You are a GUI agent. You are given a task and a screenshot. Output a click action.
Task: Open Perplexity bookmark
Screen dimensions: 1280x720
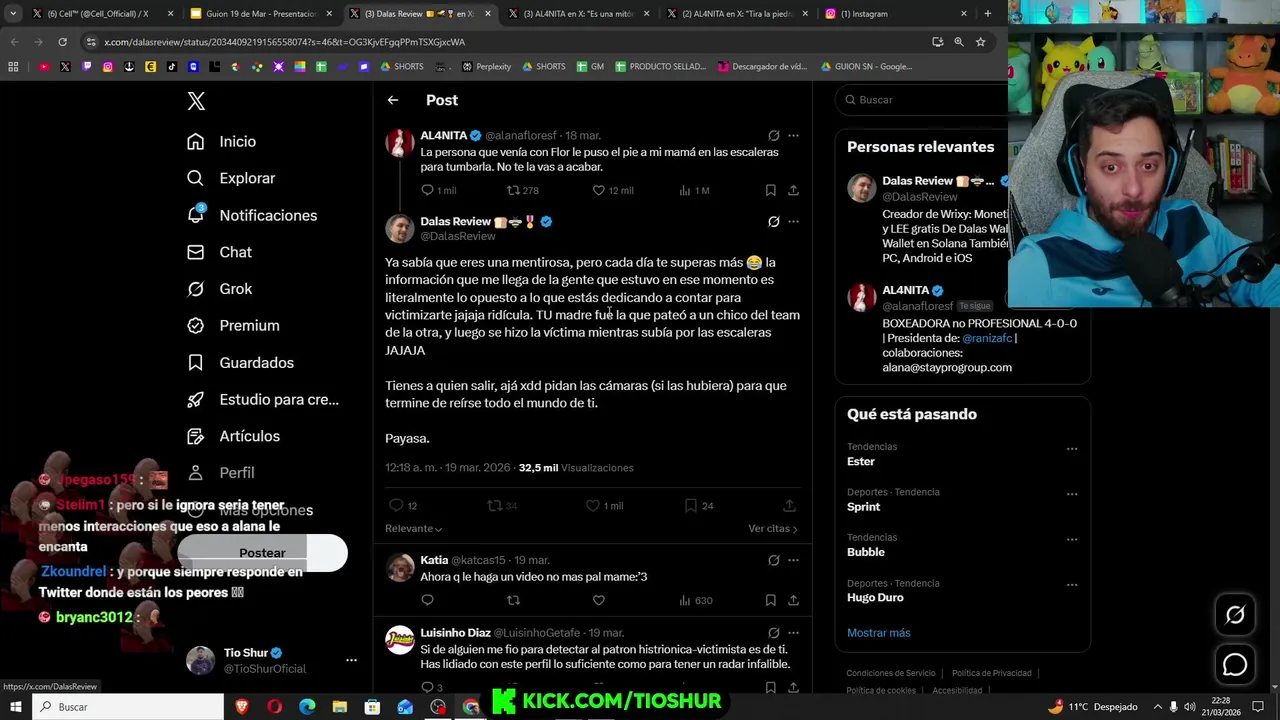(x=486, y=67)
